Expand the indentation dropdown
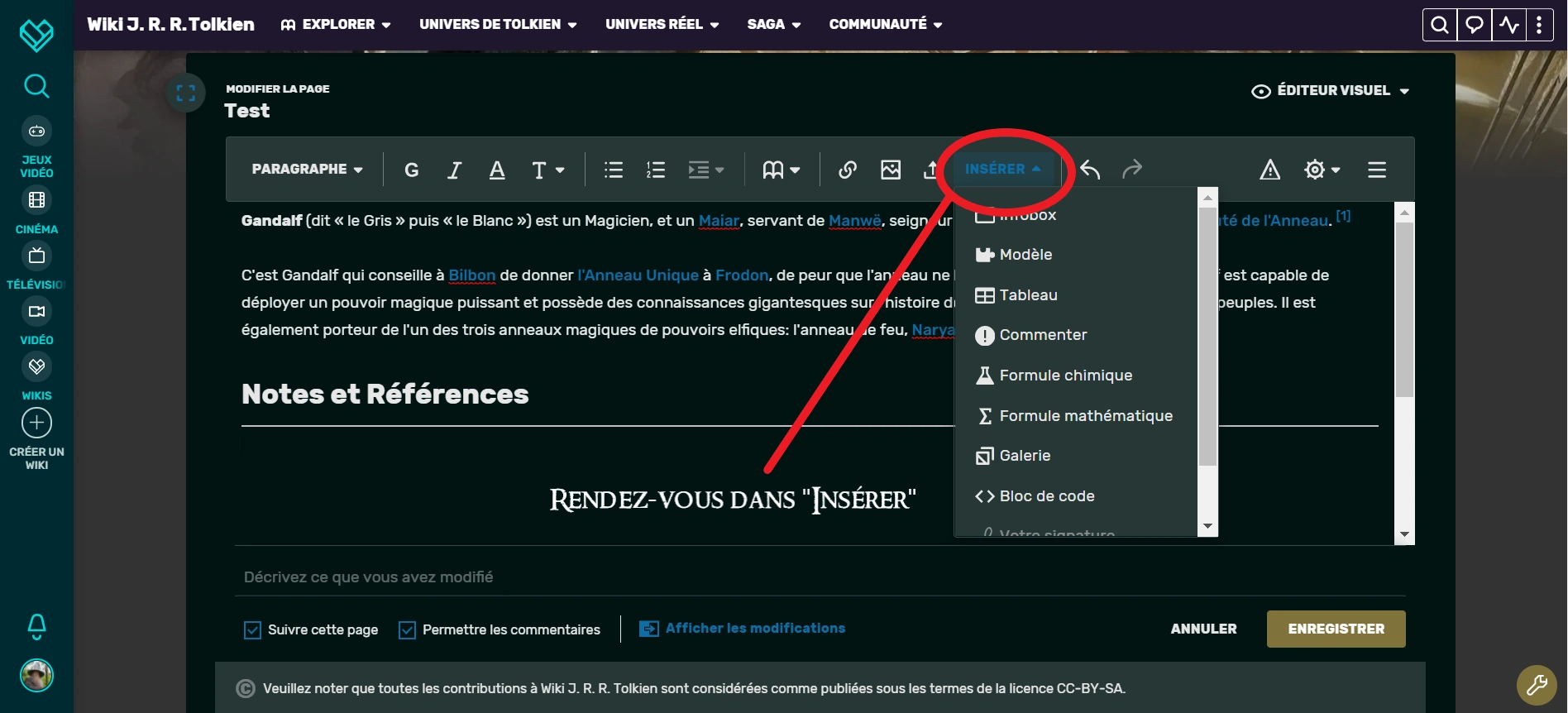This screenshot has width=1568, height=713. click(x=706, y=170)
